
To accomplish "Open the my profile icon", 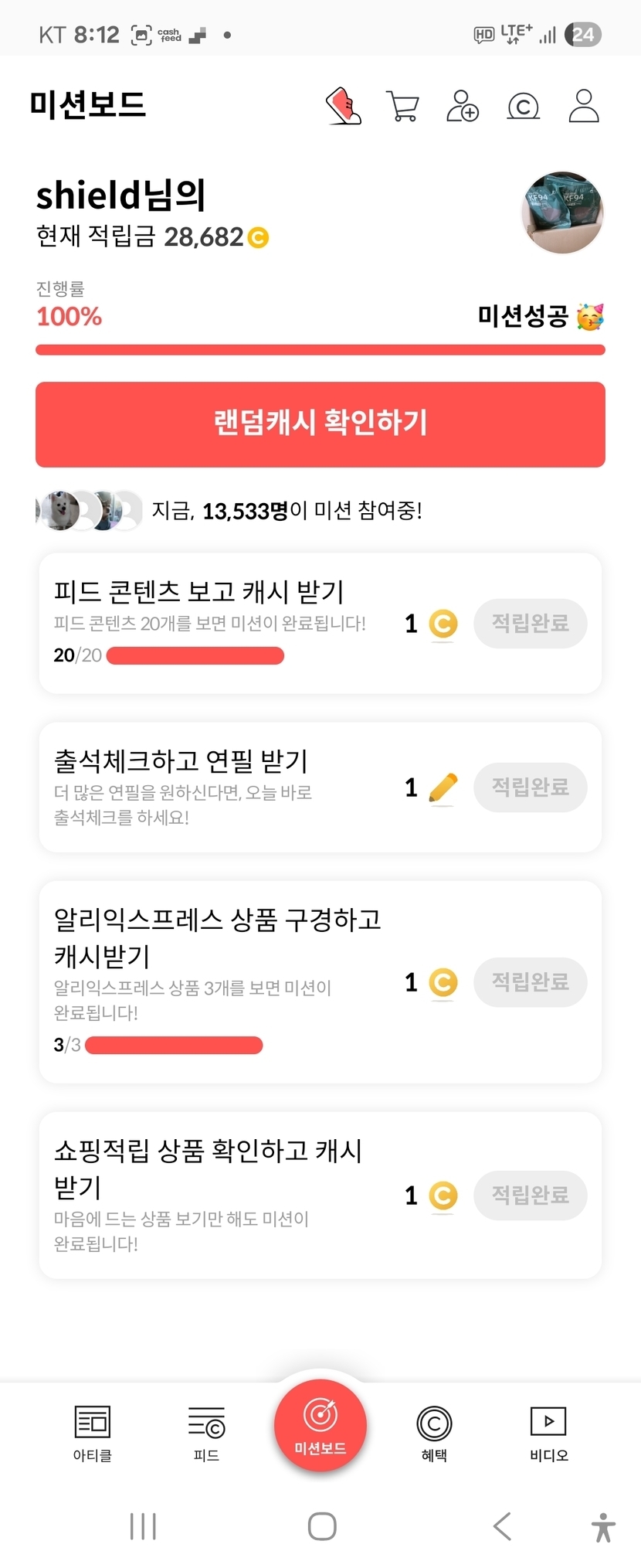I will (584, 106).
